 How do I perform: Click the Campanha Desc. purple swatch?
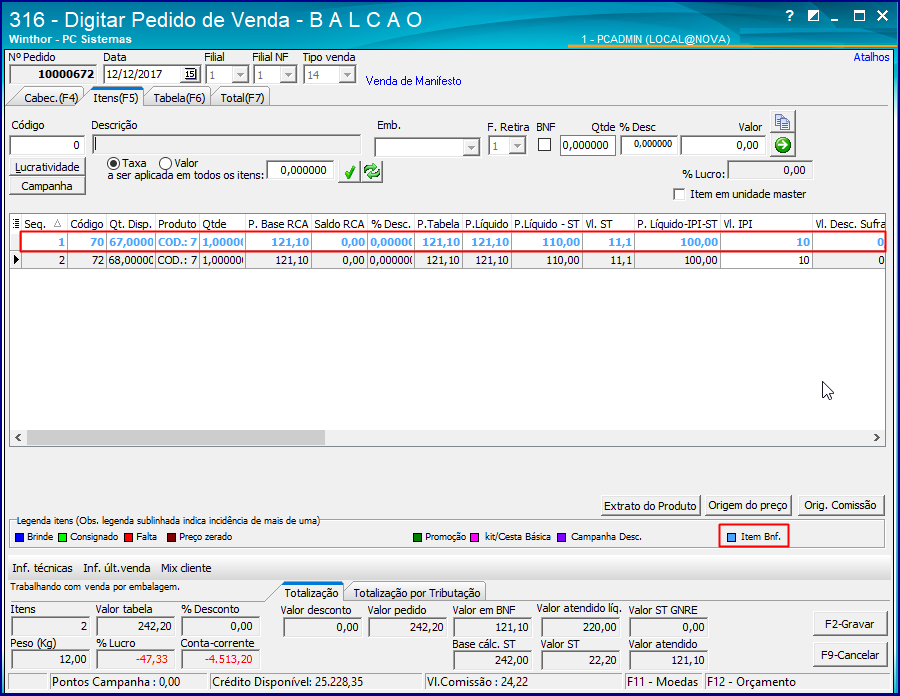[561, 538]
